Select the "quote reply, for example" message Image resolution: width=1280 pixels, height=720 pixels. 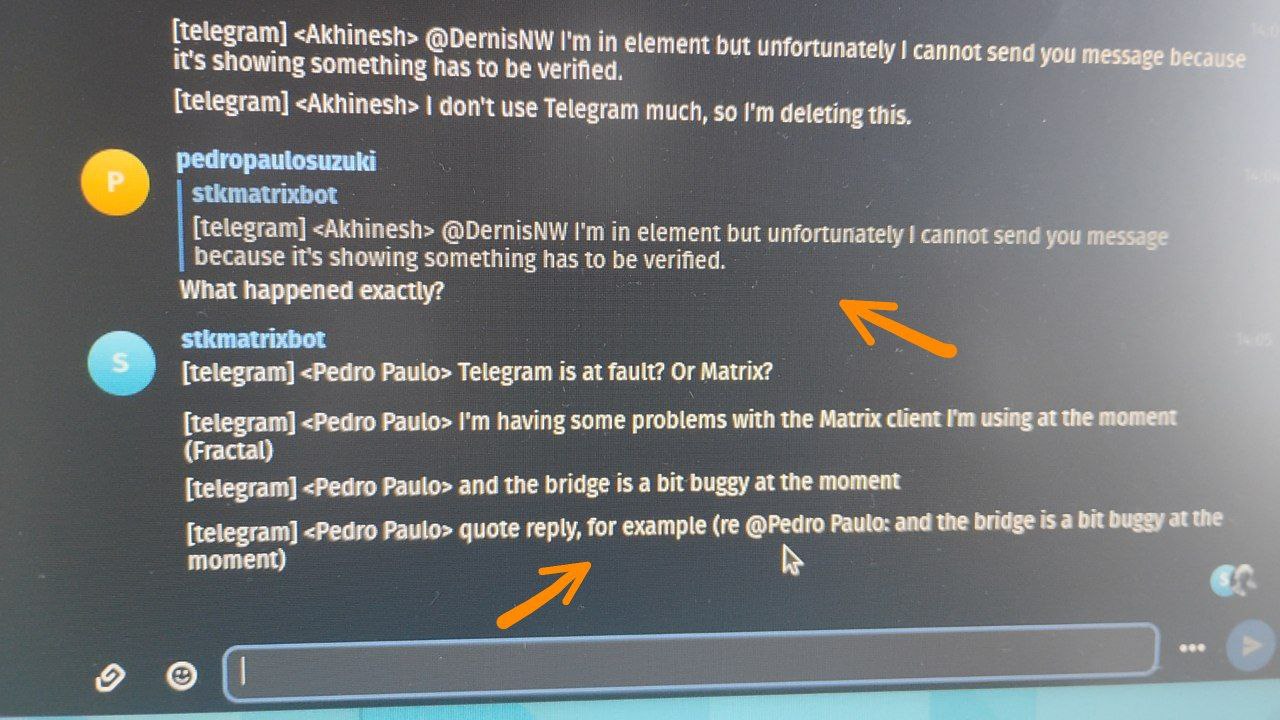click(x=705, y=540)
